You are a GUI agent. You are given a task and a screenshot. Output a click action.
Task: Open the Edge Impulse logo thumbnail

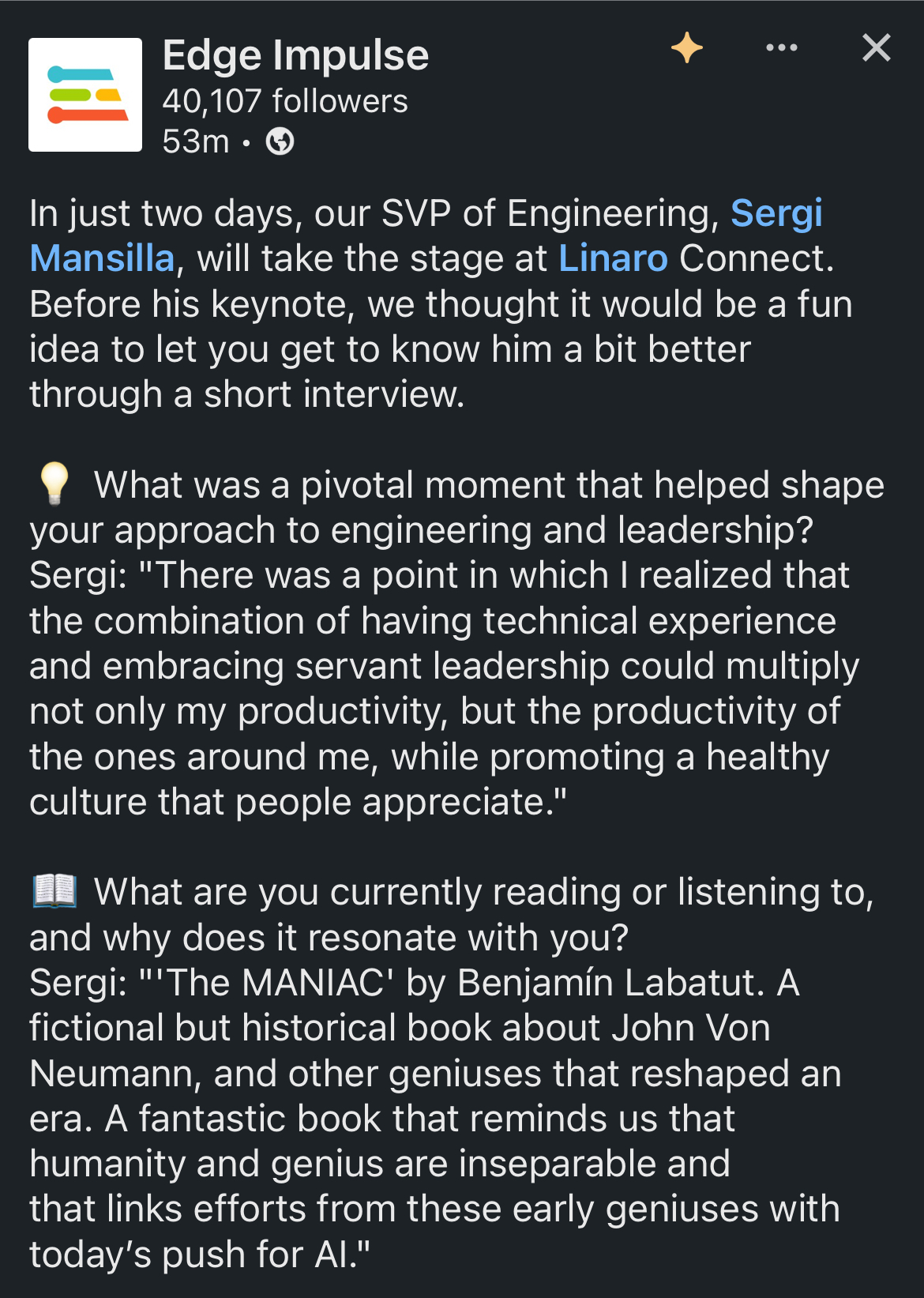coord(85,95)
